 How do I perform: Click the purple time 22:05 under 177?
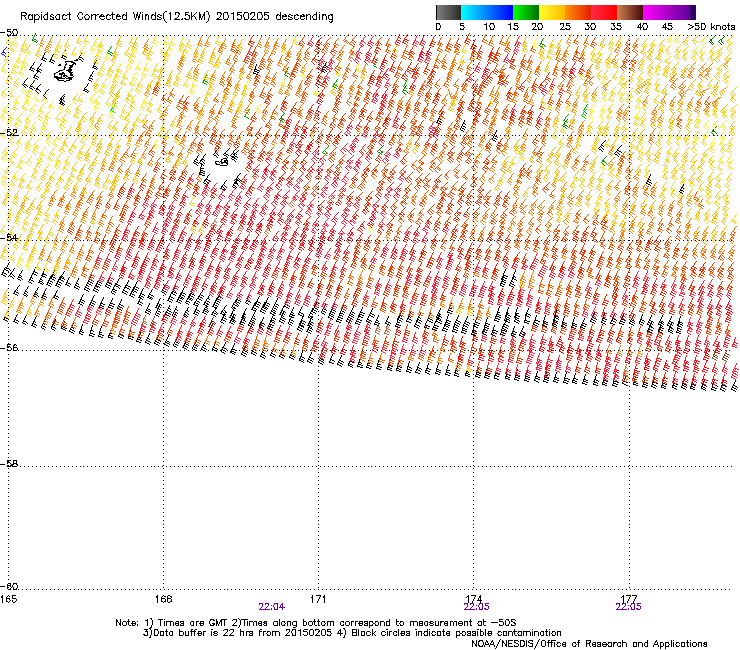[x=628, y=607]
